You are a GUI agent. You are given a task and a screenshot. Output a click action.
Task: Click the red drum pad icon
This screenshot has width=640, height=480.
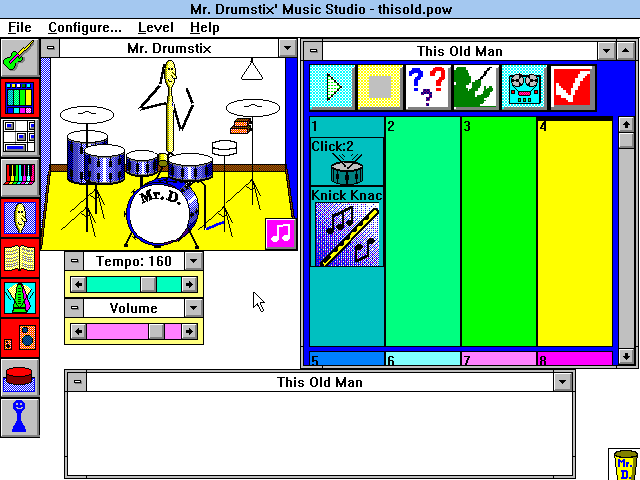tap(20, 378)
